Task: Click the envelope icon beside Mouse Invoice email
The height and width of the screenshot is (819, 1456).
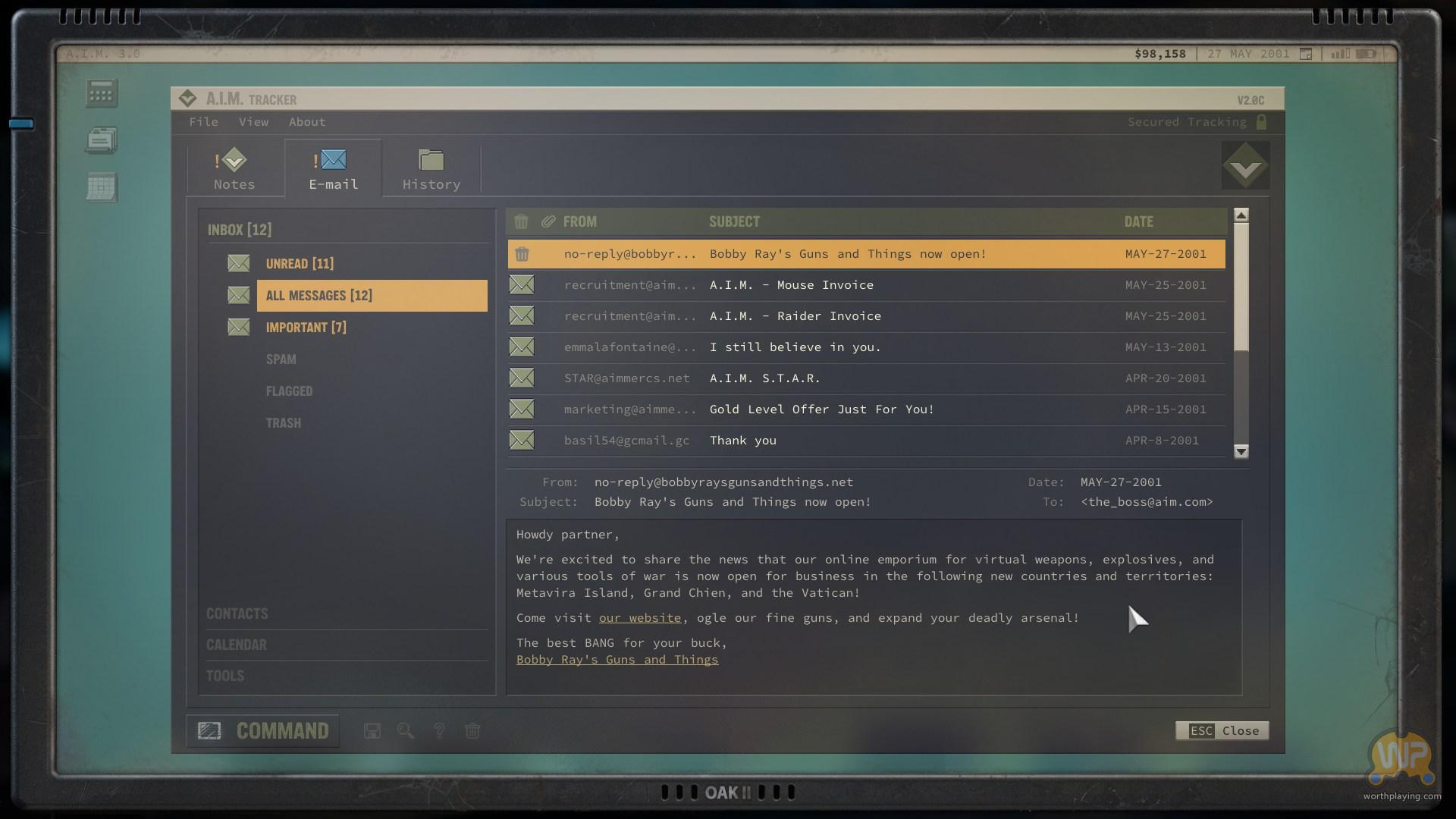Action: (x=522, y=285)
